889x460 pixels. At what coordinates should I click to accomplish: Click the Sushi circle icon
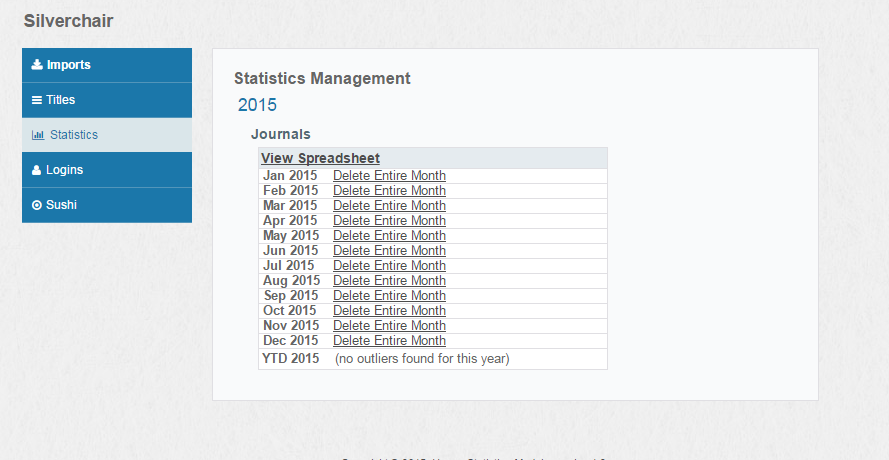coord(37,205)
